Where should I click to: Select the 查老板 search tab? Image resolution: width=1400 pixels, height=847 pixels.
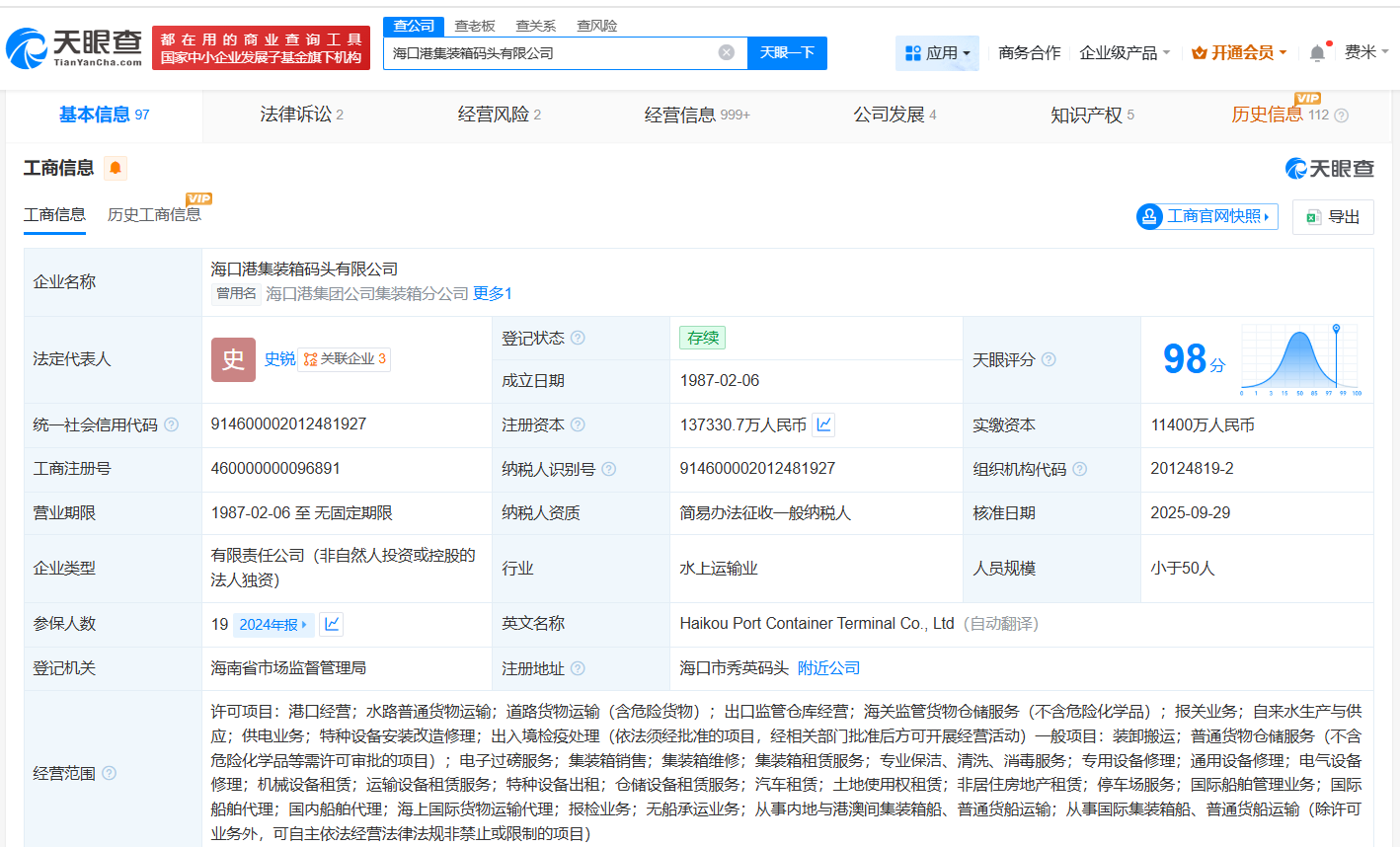[x=474, y=26]
